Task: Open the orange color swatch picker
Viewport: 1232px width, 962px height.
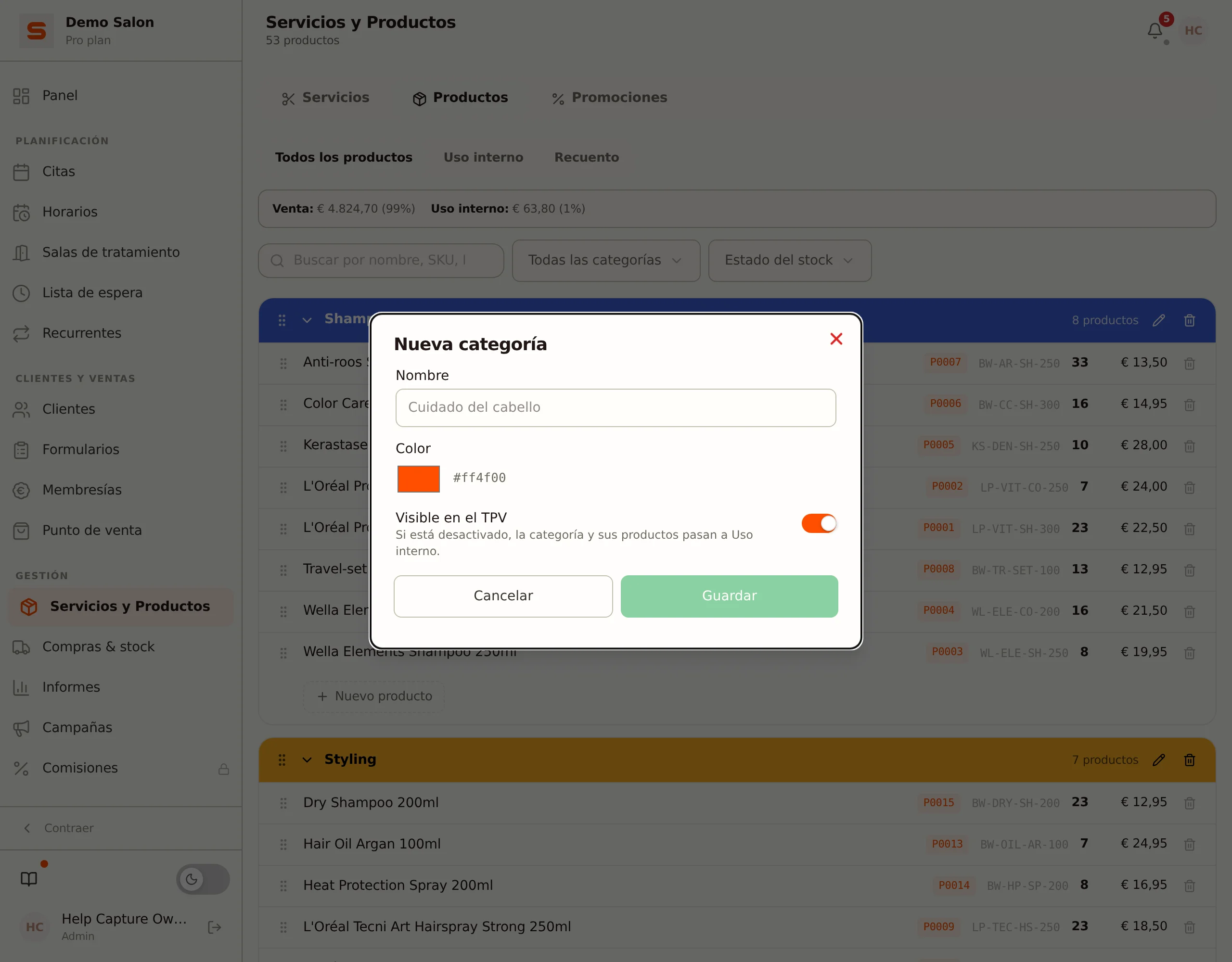Action: pos(418,478)
